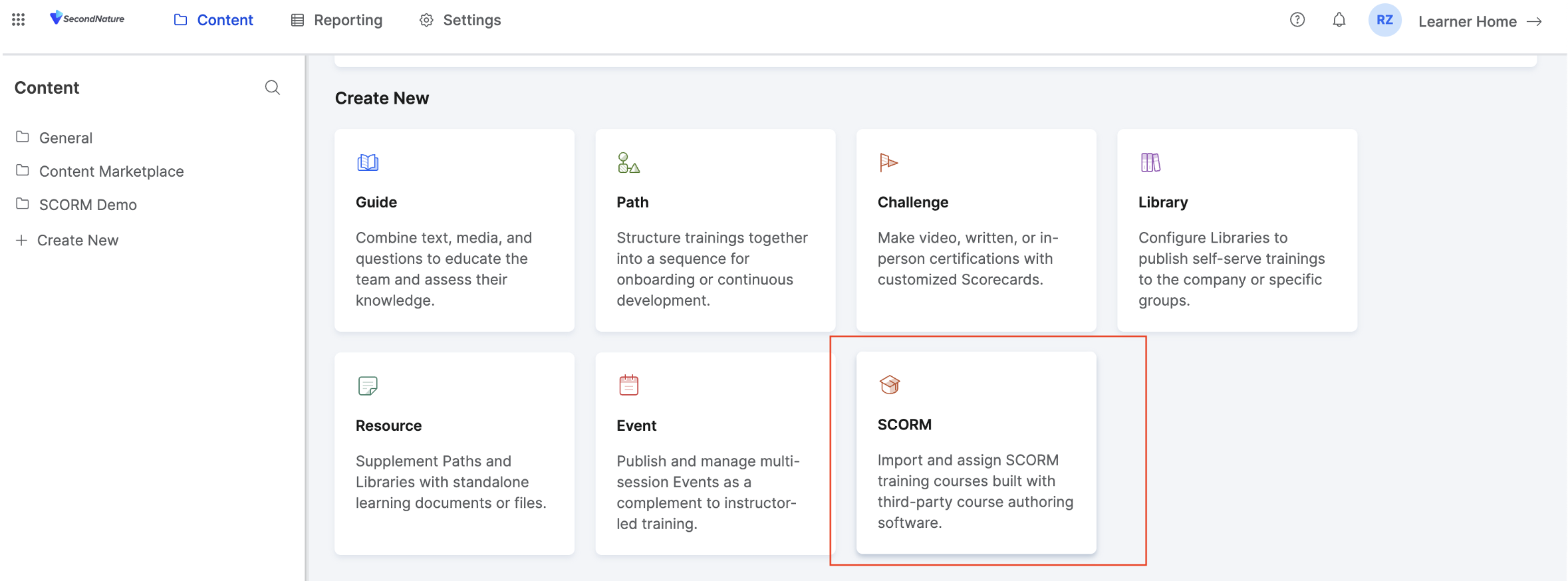The height and width of the screenshot is (585, 1568).
Task: Open the General folder
Action: (x=65, y=138)
